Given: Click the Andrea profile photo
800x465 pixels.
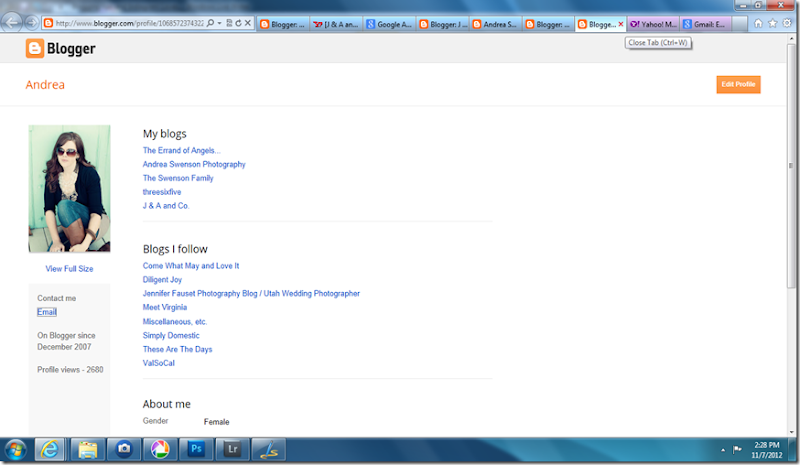Looking at the screenshot, I should (69, 189).
